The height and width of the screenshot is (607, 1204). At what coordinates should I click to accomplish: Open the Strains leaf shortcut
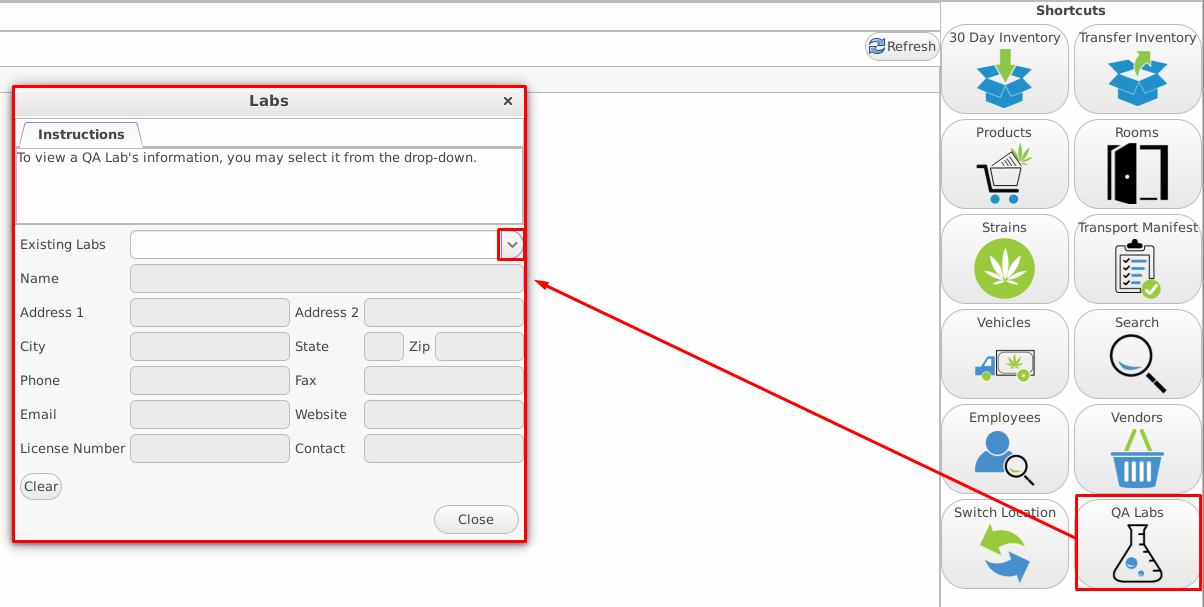pos(1004,259)
